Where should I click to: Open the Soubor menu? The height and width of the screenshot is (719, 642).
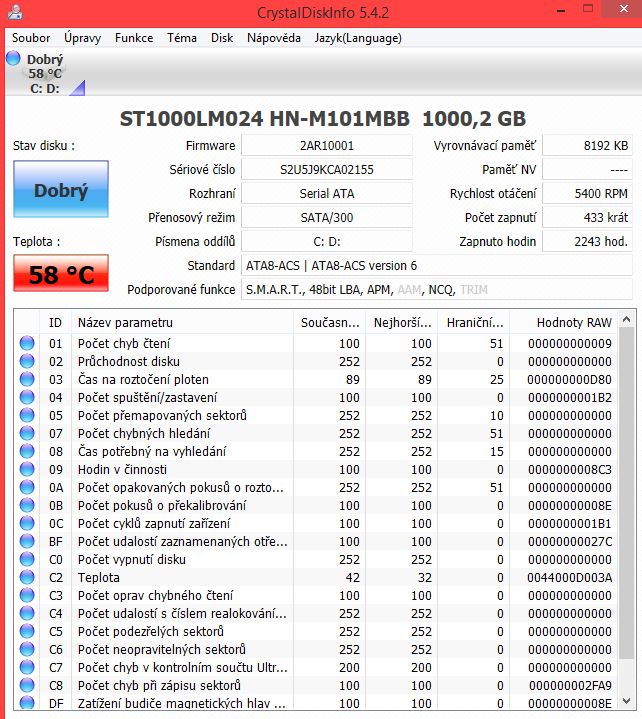coord(31,38)
